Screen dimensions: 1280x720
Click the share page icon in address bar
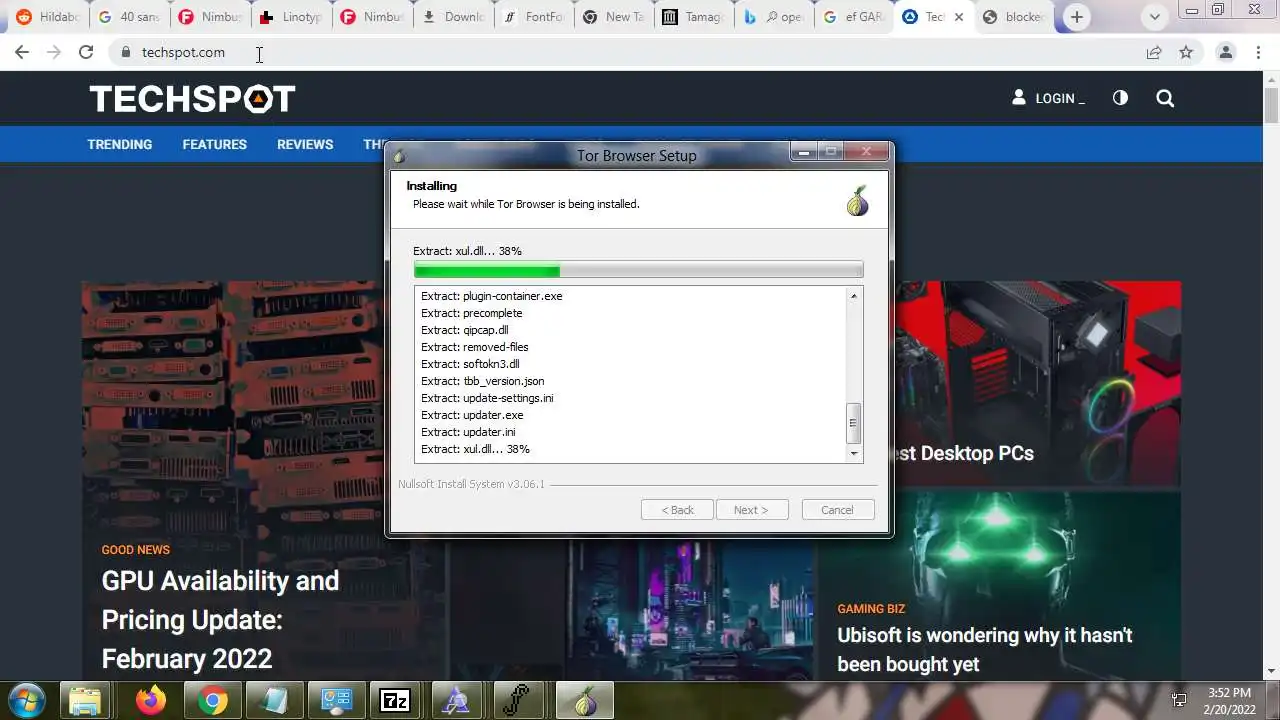(x=1154, y=52)
